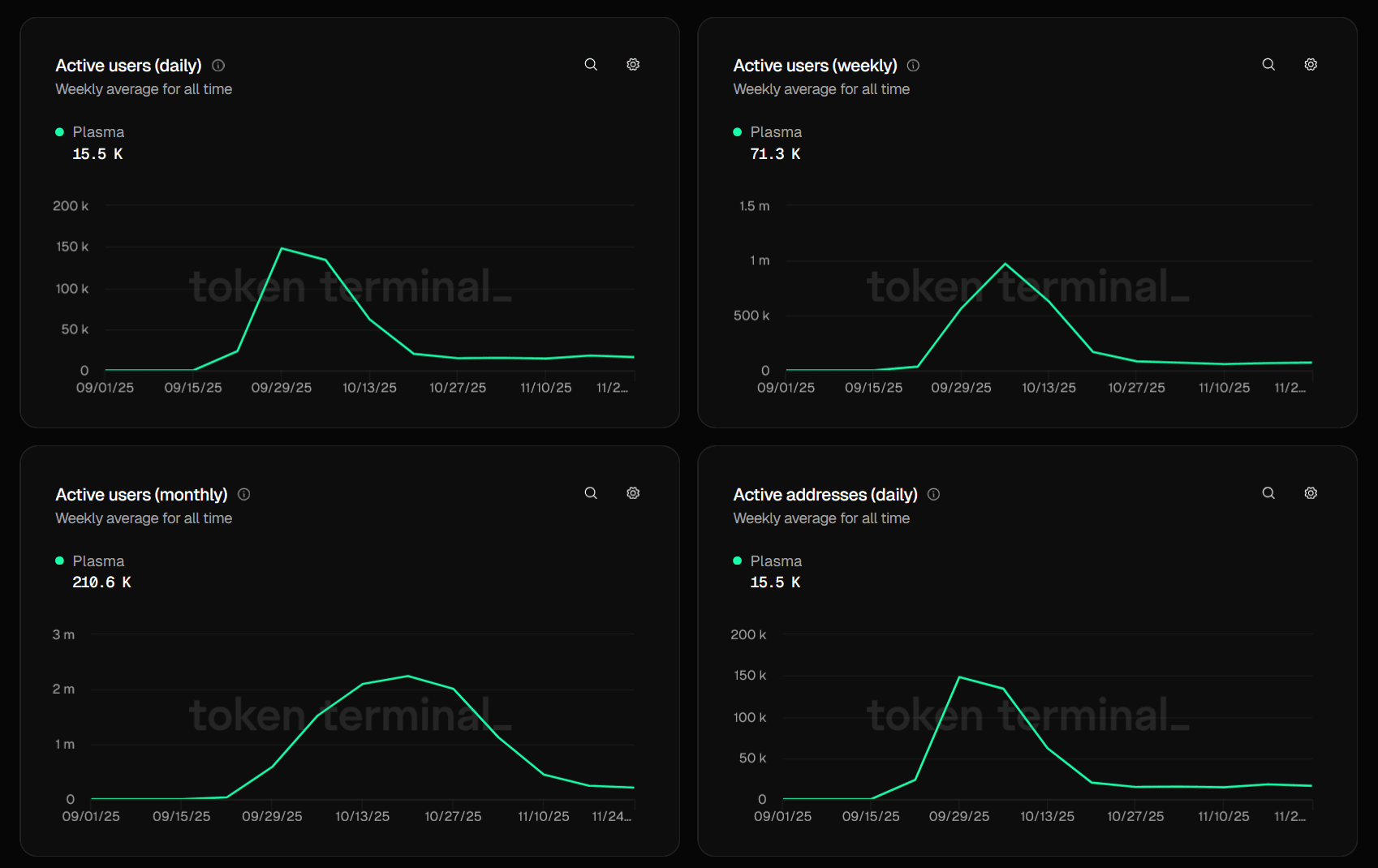The width and height of the screenshot is (1378, 868).
Task: Click 10/13/25 marker on weekly users axis
Action: tap(1049, 388)
